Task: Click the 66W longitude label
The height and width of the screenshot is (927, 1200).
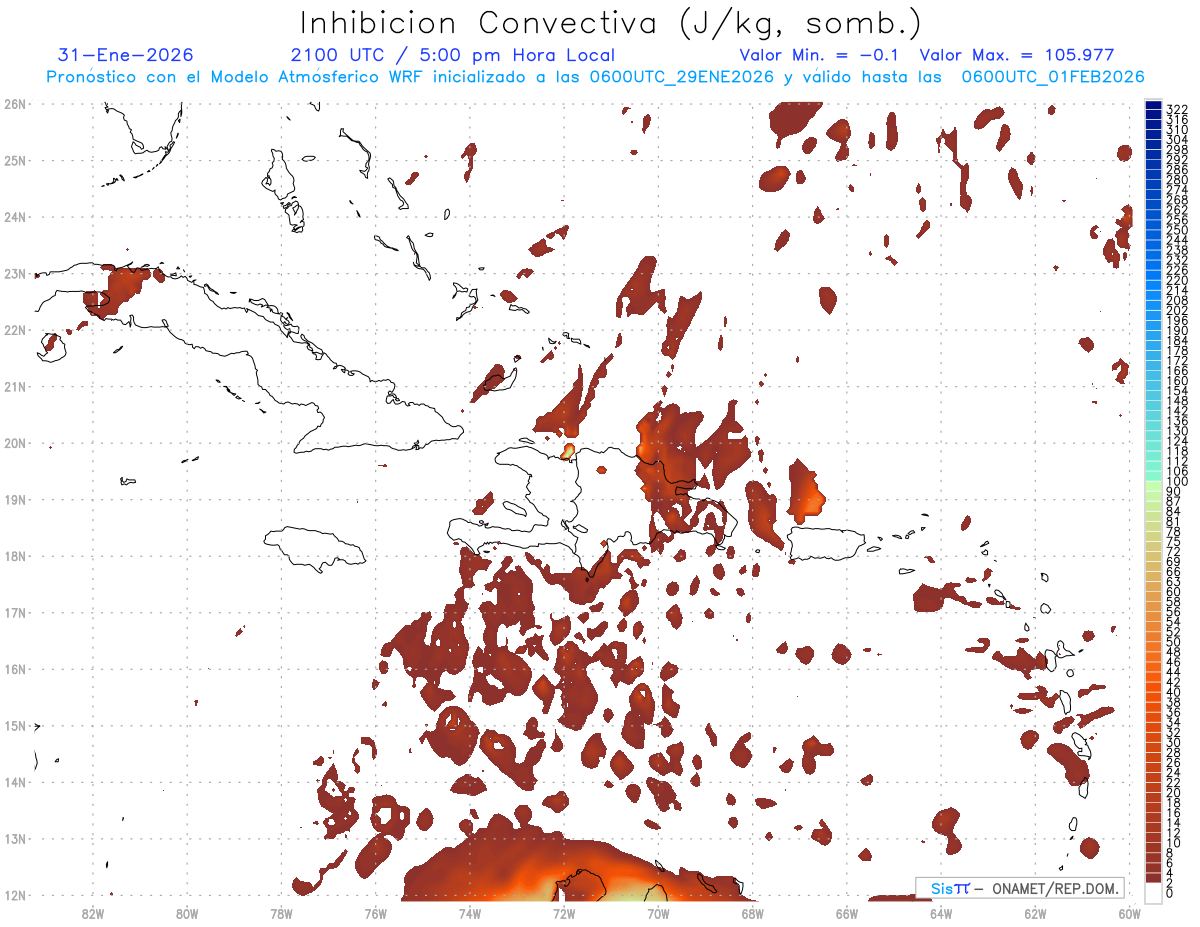Action: [x=846, y=913]
